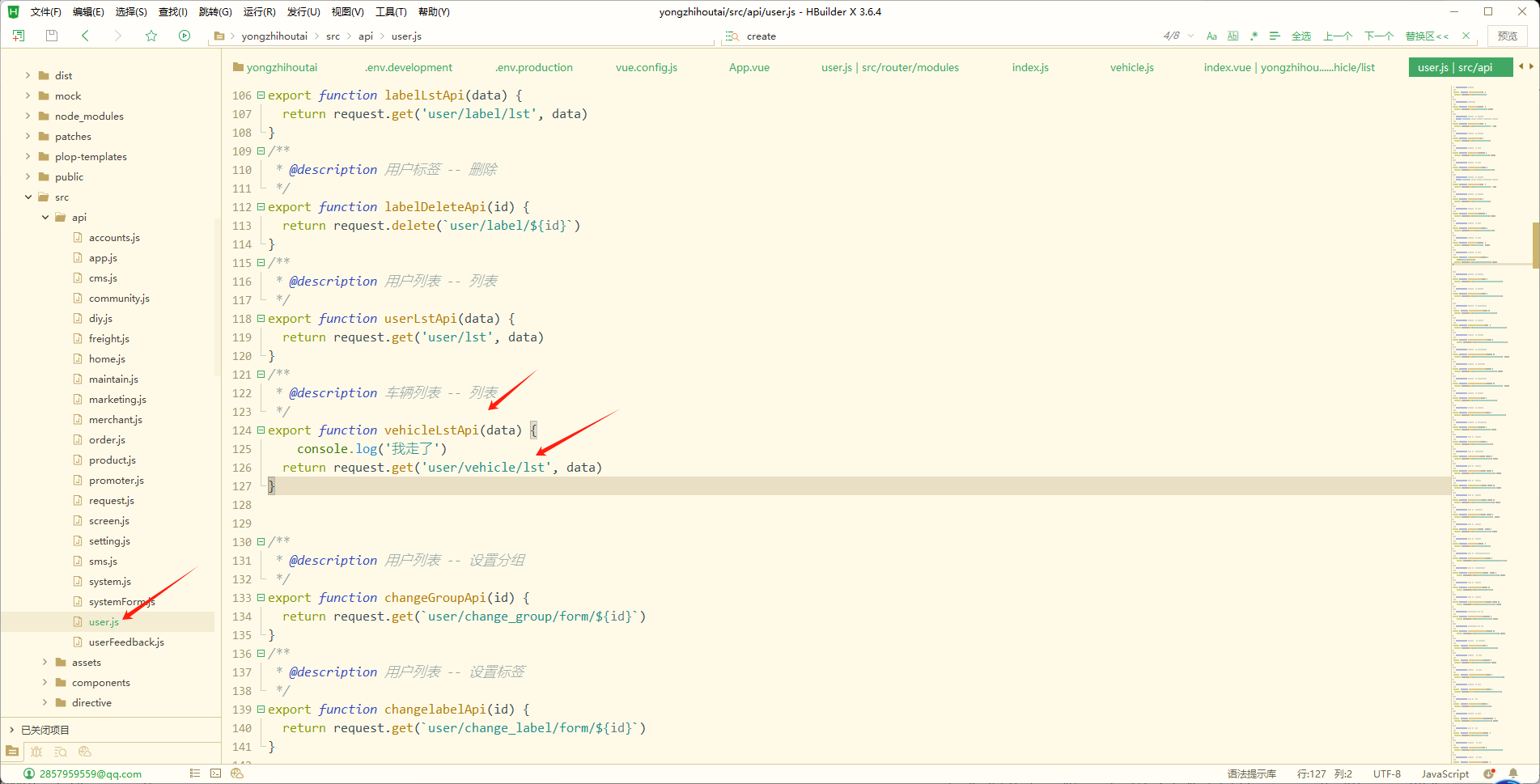Switch to the vue.config.js tab

click(x=647, y=67)
